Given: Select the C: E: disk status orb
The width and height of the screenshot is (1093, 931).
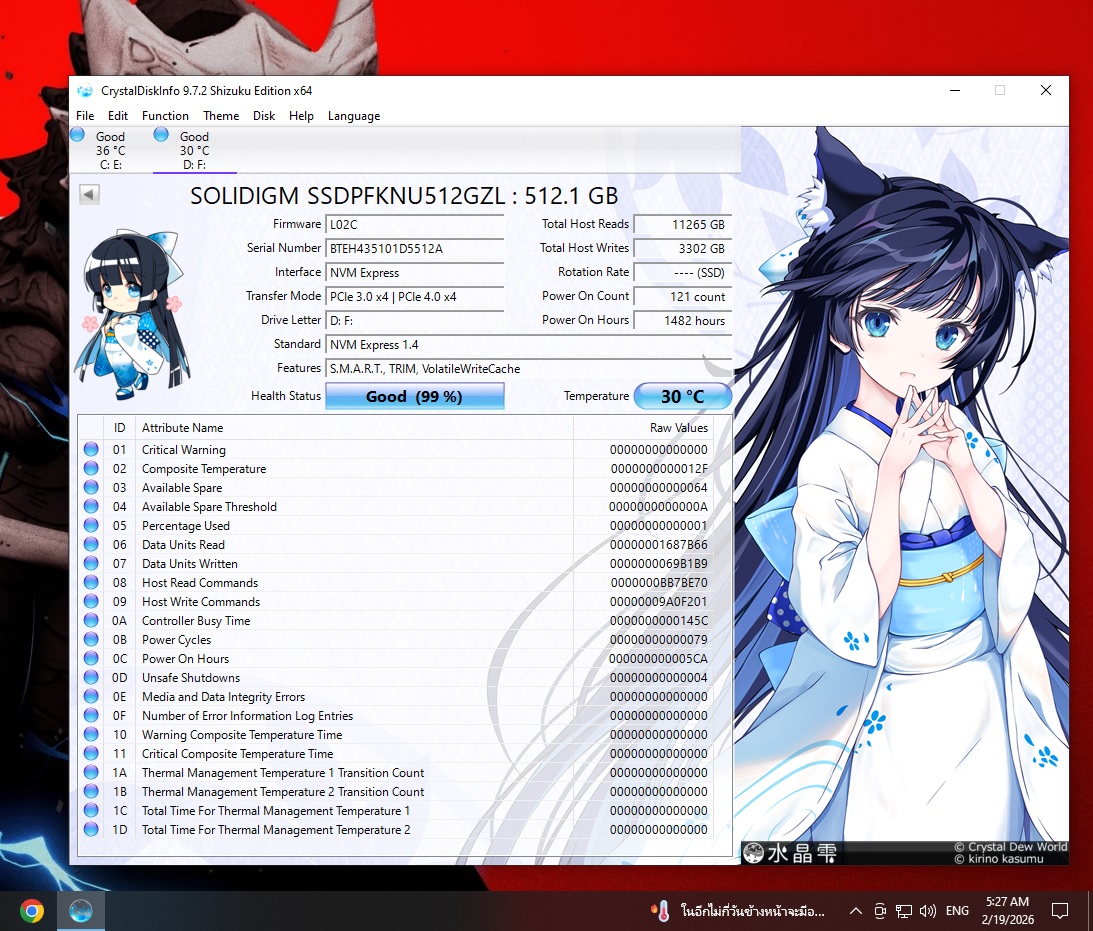Looking at the screenshot, I should click(78, 135).
